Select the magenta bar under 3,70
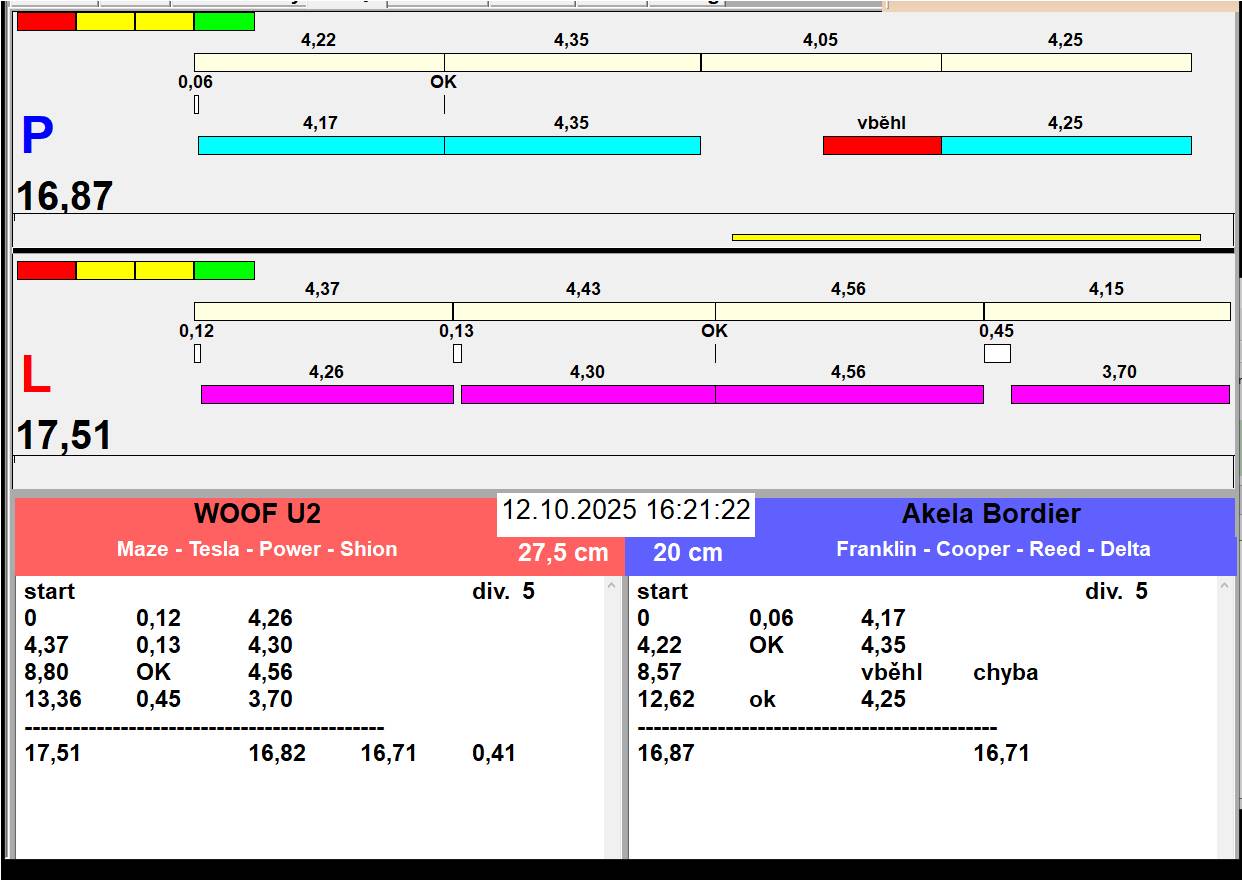This screenshot has width=1242, height=880. click(x=1120, y=394)
